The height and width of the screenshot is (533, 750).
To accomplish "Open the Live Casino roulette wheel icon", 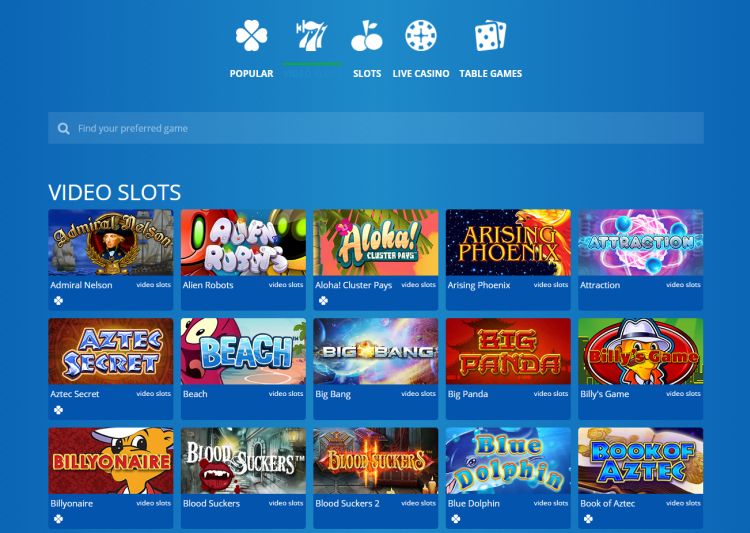I will [x=421, y=35].
